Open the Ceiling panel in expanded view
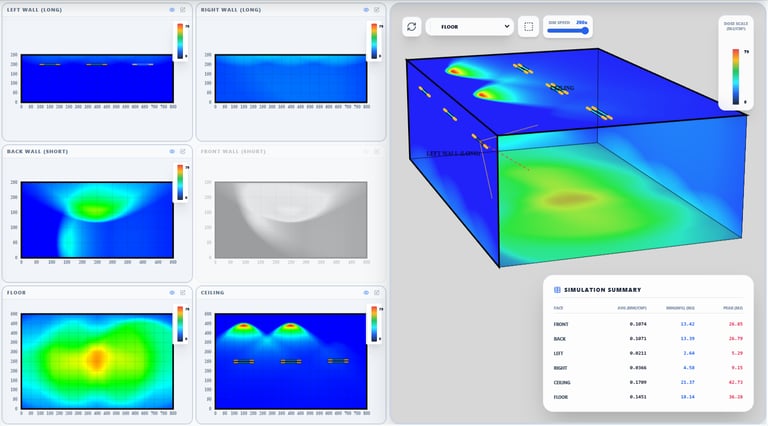768x426 pixels. point(377,292)
